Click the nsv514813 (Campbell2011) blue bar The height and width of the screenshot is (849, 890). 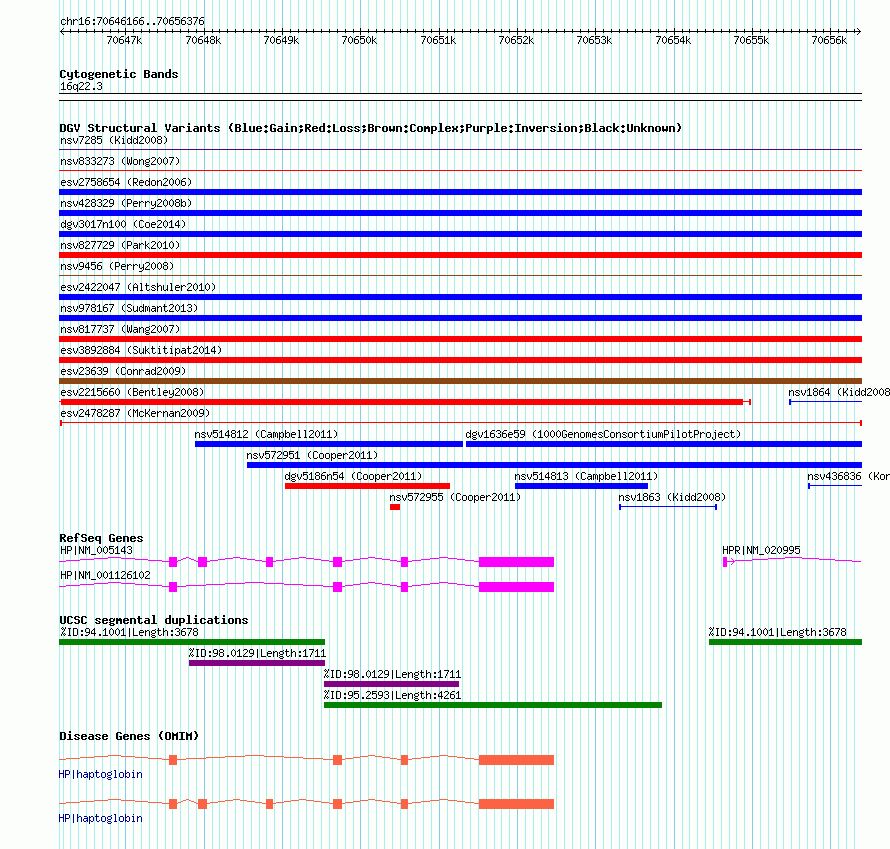[x=581, y=486]
